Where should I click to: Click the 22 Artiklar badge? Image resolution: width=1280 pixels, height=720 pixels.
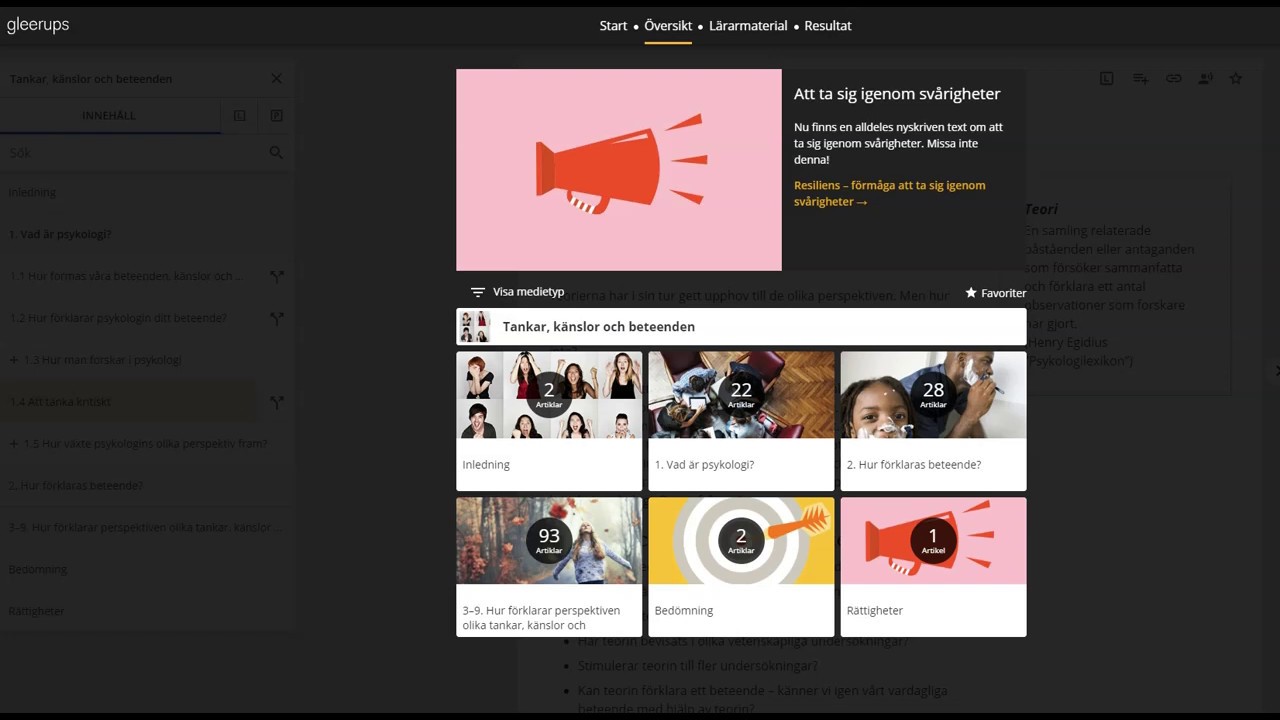tap(741, 395)
